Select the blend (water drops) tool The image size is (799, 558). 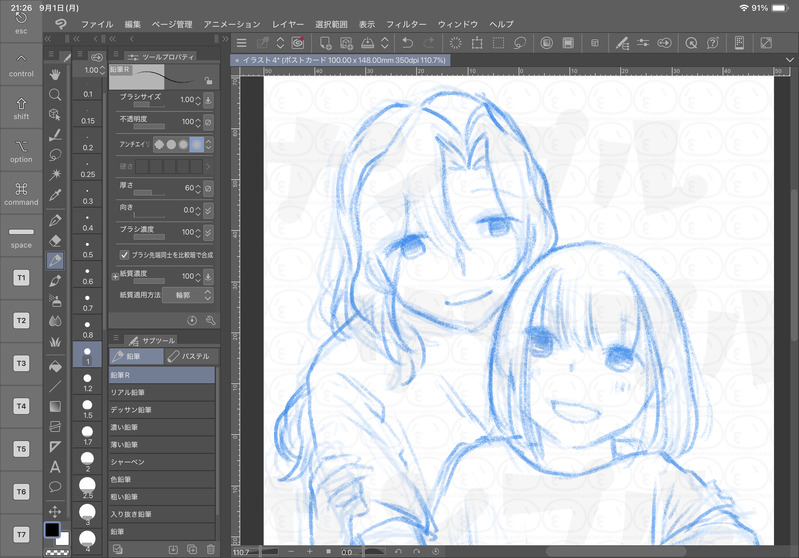pos(55,321)
